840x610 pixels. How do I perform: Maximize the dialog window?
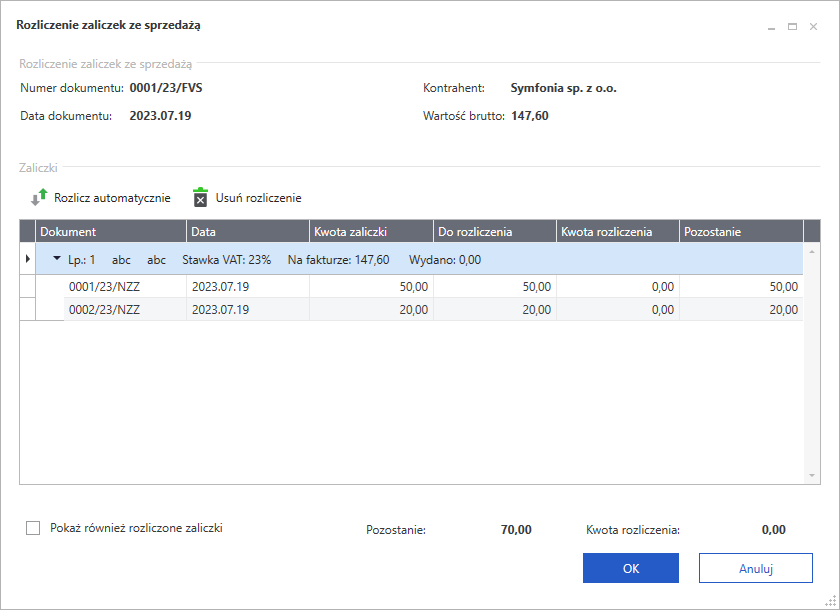point(792,27)
